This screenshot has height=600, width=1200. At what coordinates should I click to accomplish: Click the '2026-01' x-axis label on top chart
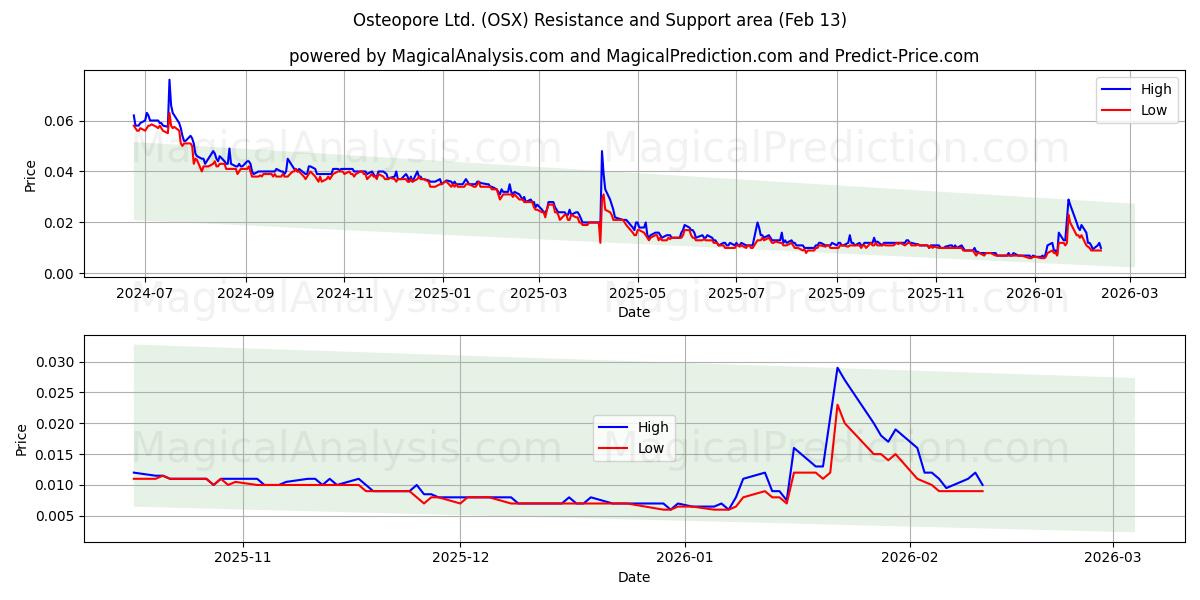1034,293
